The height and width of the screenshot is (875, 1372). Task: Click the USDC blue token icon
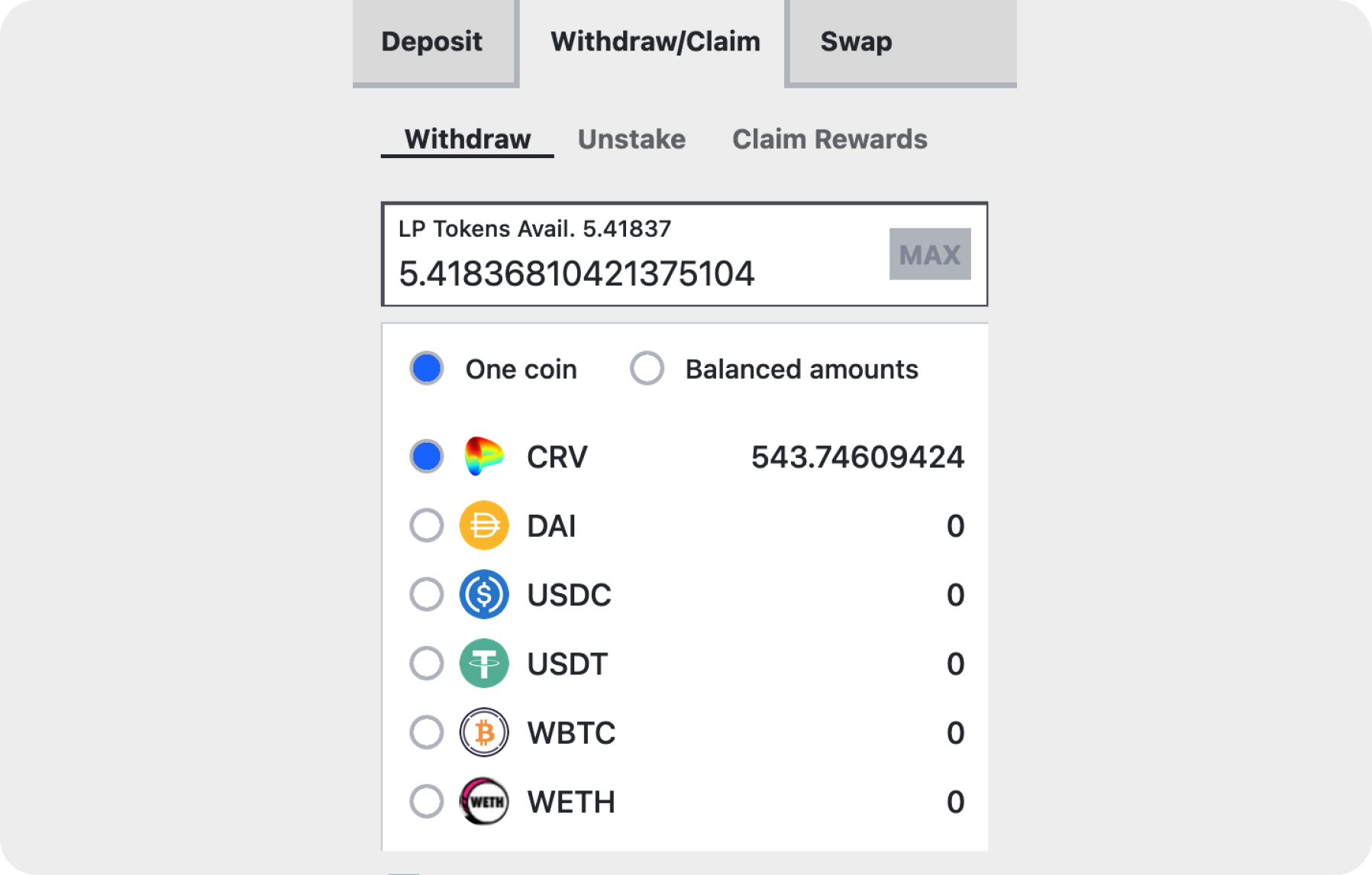pos(484,595)
